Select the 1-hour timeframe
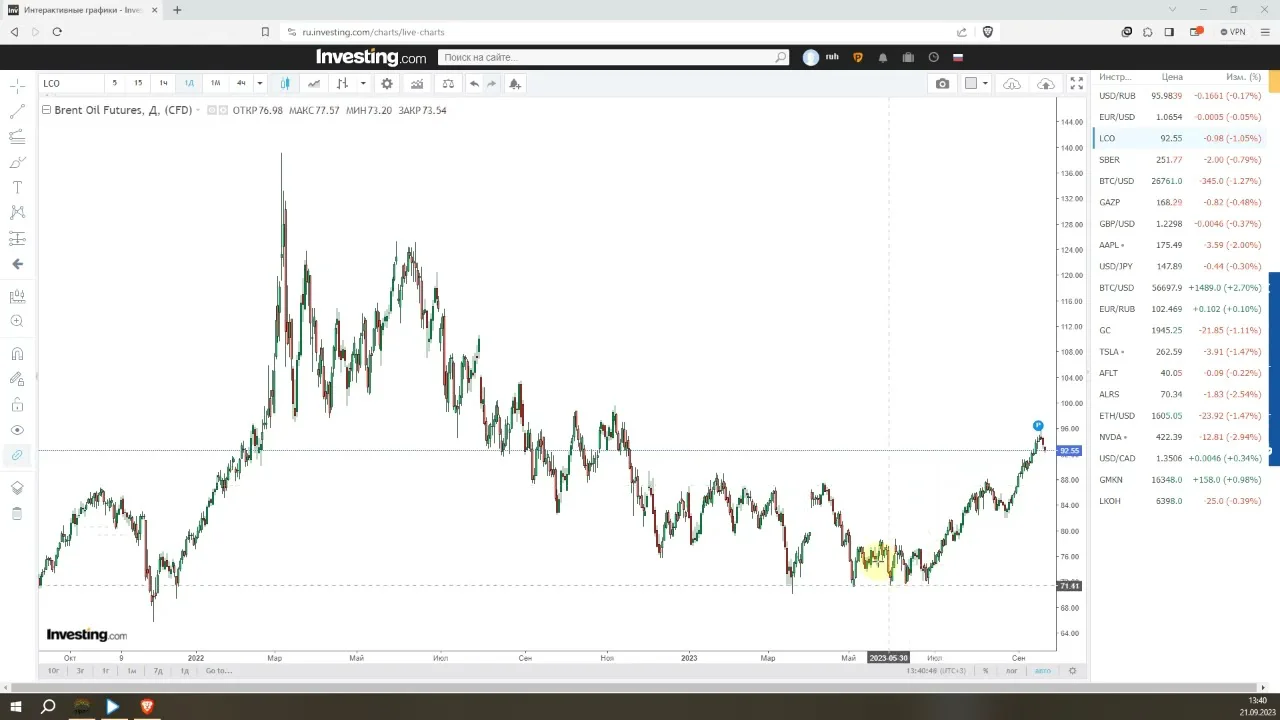Screen dimensions: 1280x720 164,84
